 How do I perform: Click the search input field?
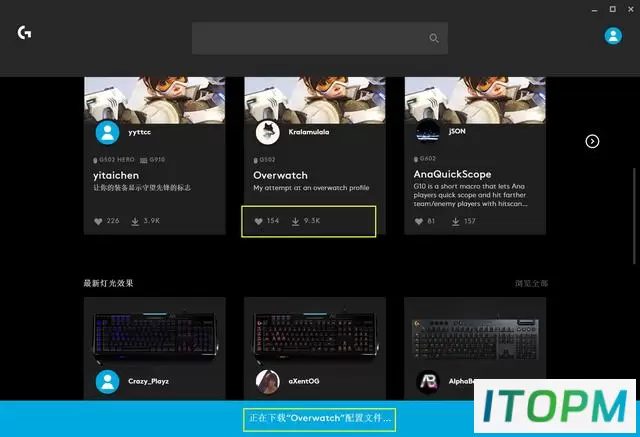point(320,38)
